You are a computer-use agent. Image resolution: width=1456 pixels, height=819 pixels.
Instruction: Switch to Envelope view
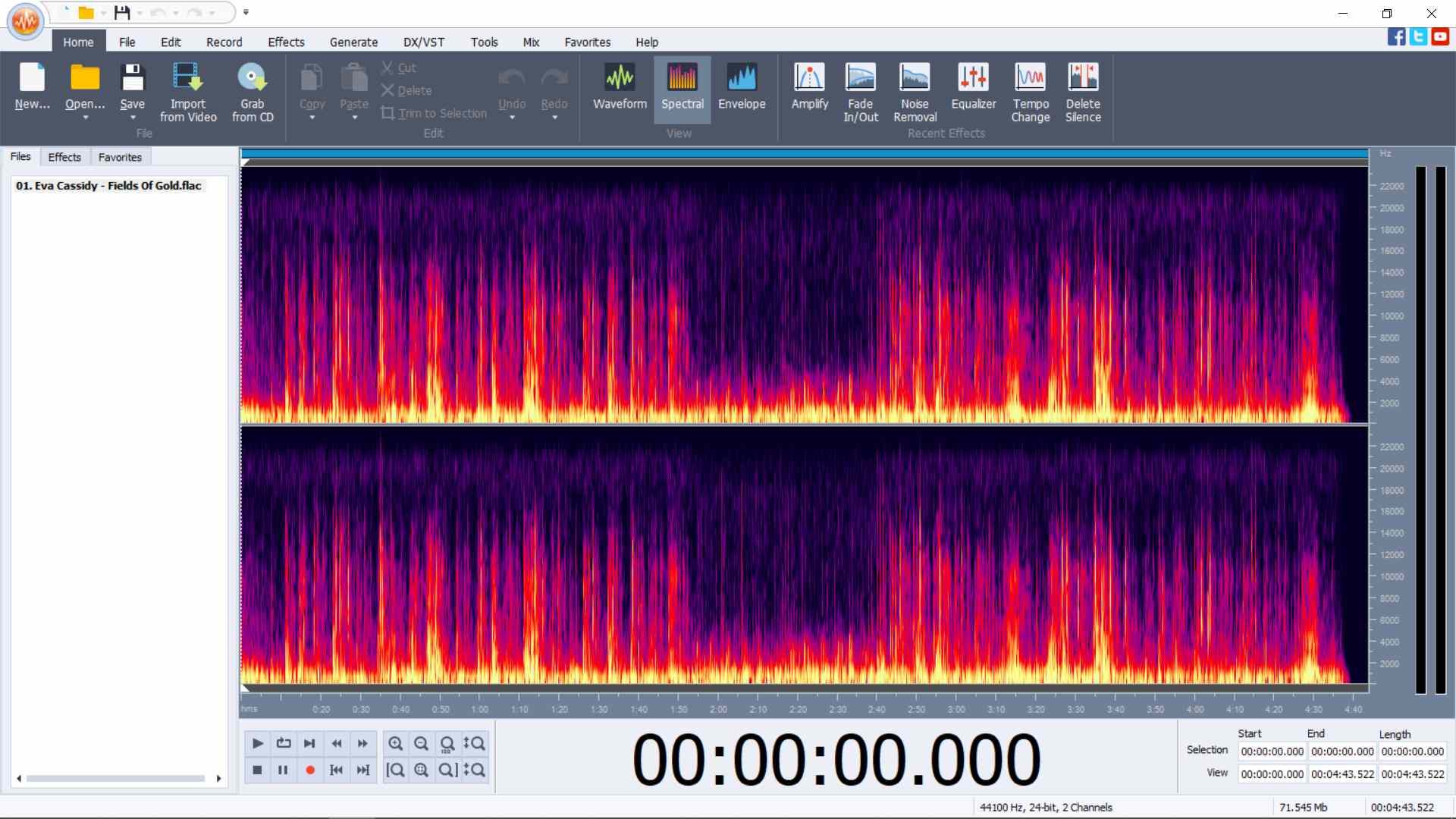[742, 86]
